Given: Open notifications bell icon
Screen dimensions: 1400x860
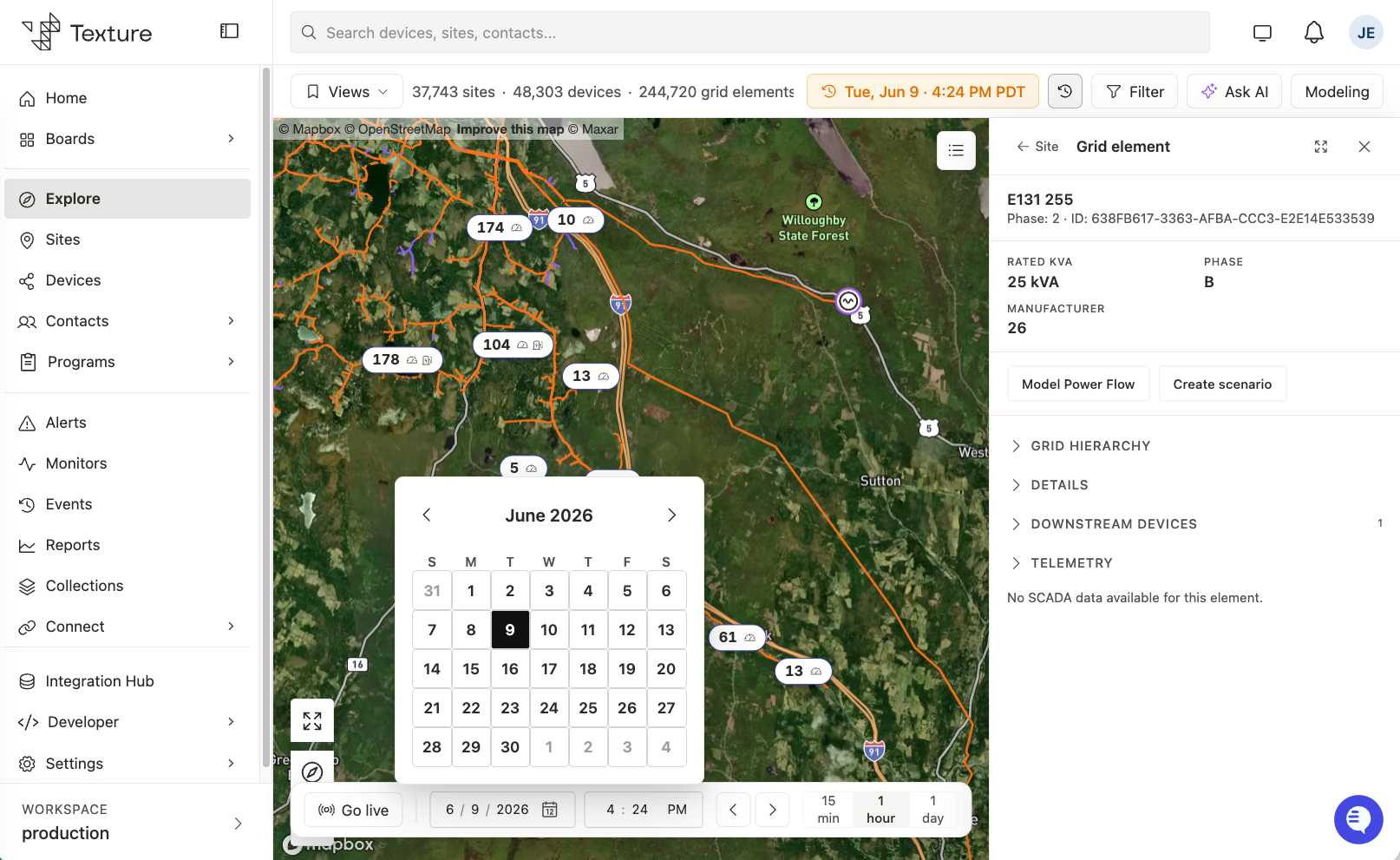Looking at the screenshot, I should pyautogui.click(x=1314, y=33).
